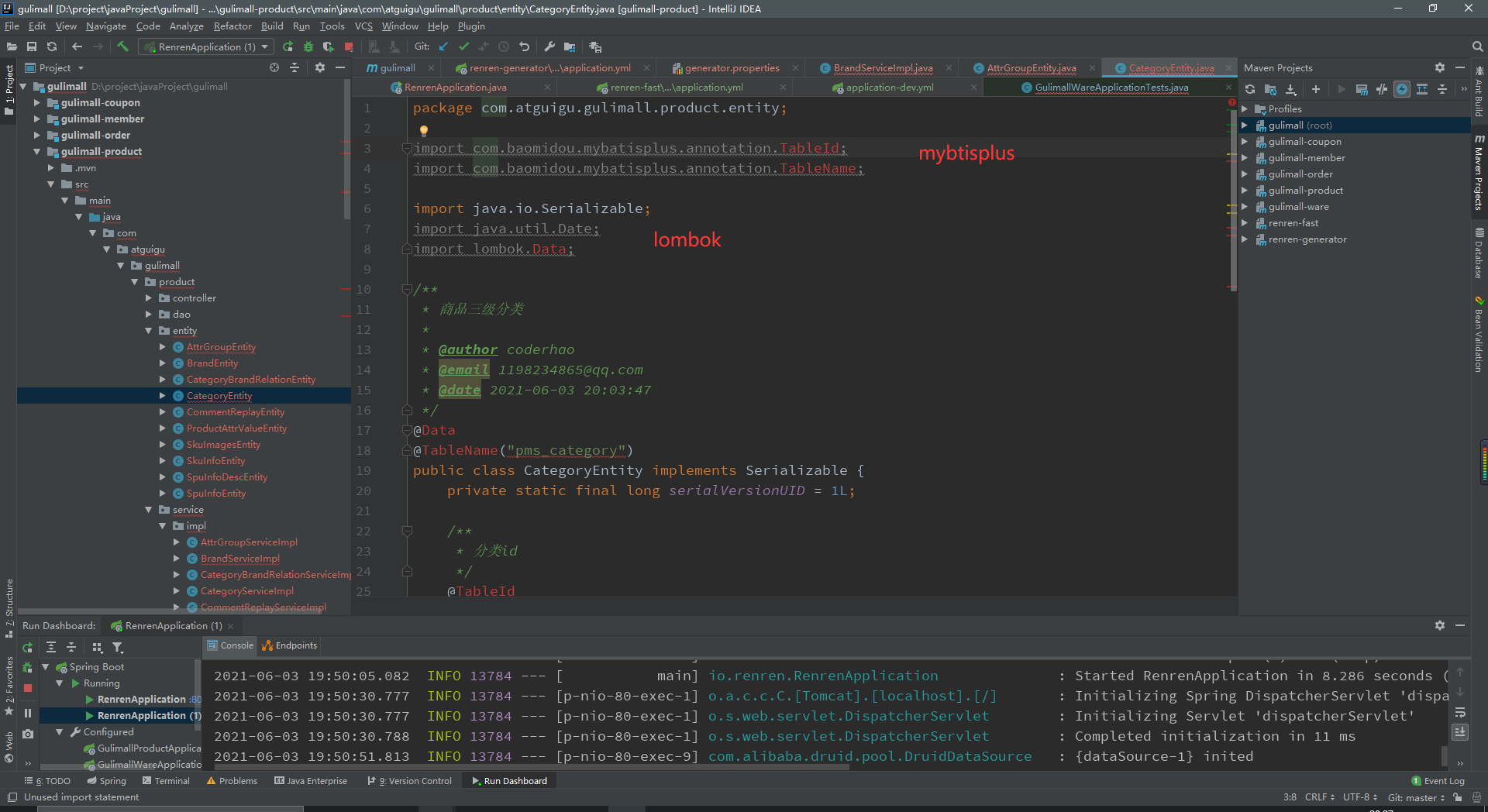
Task: Reimport all Maven projects refresh icon
Action: [x=1250, y=89]
